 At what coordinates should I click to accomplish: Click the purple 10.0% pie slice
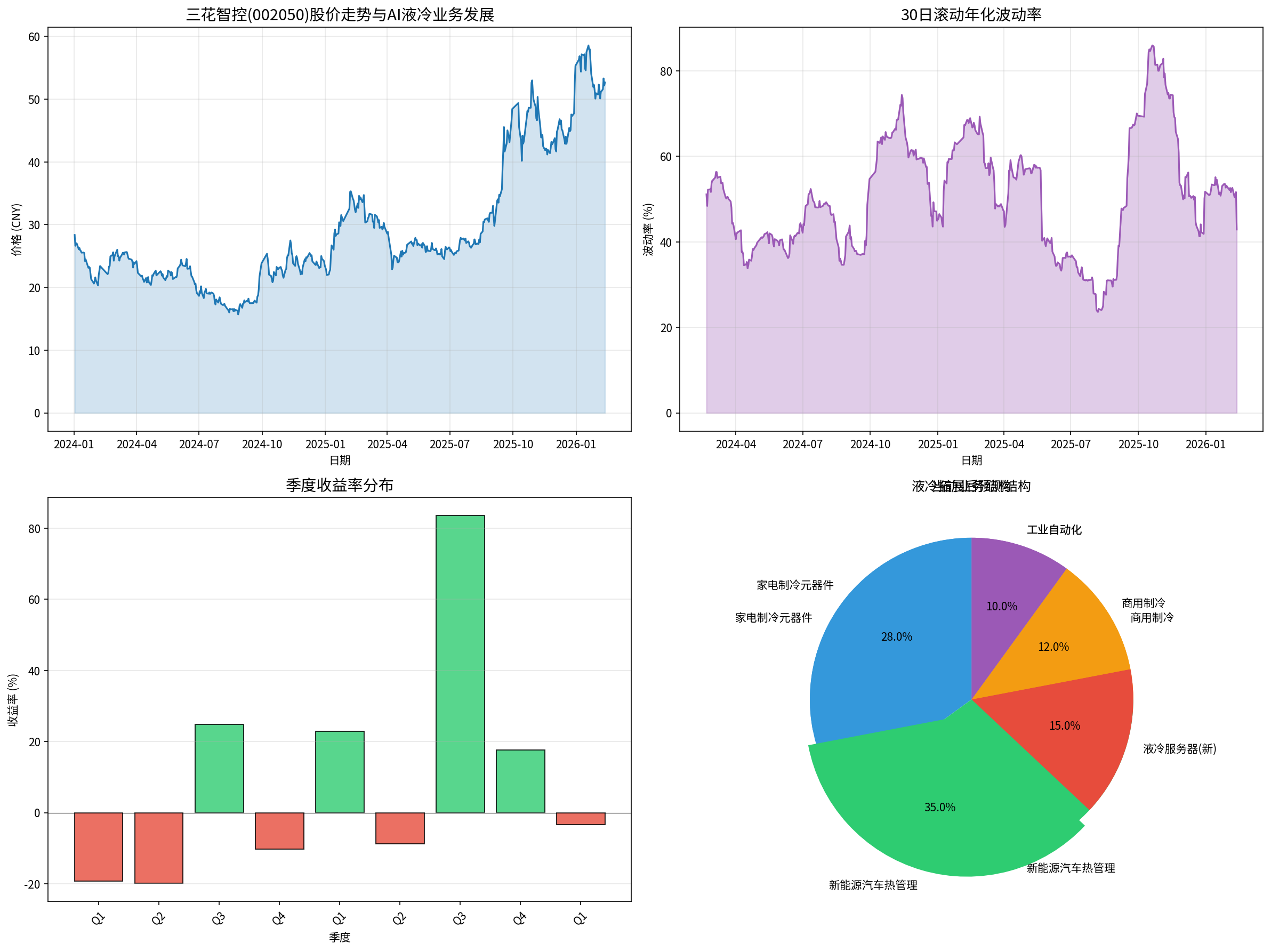[1002, 607]
